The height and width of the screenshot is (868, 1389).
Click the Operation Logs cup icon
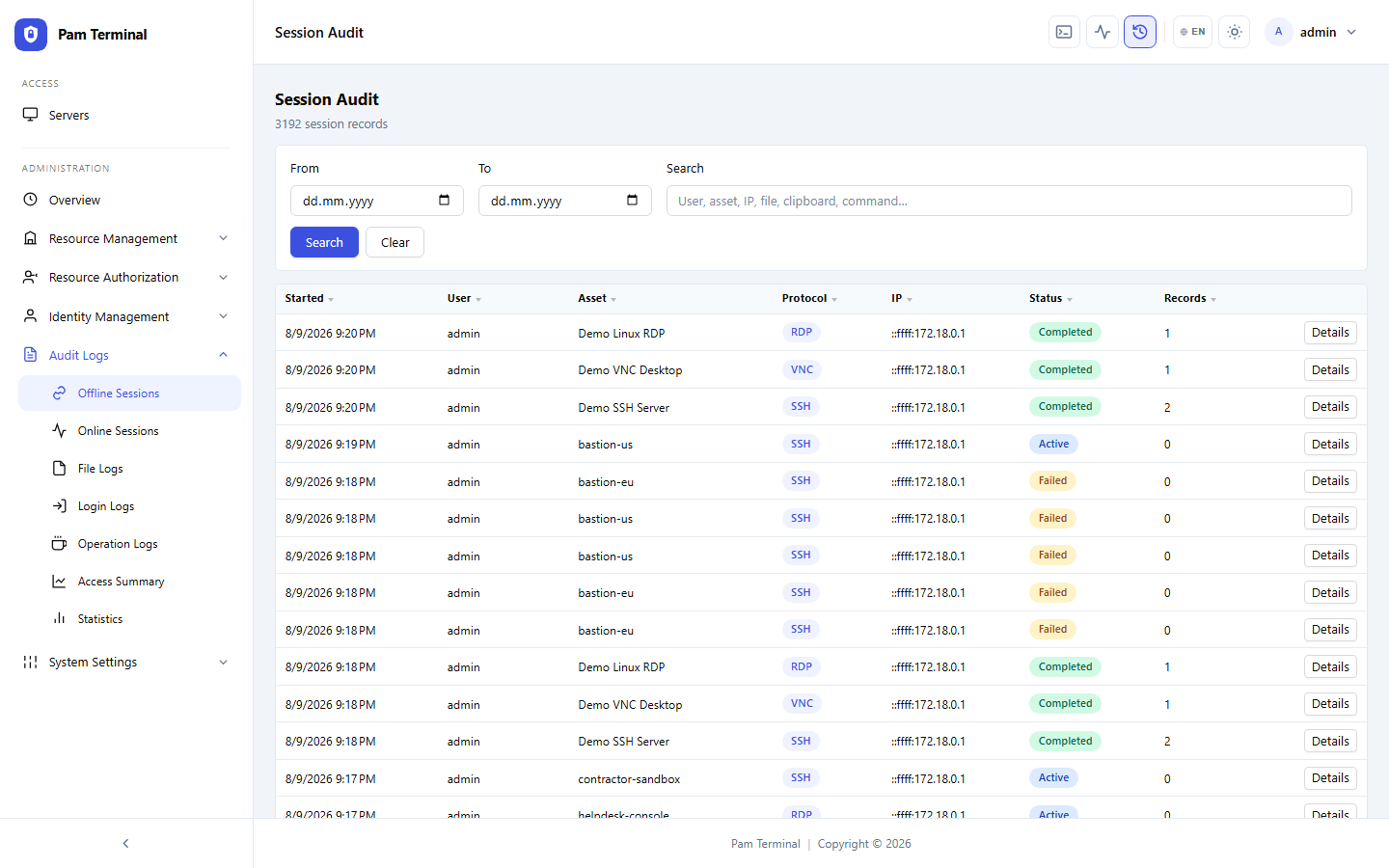point(60,544)
